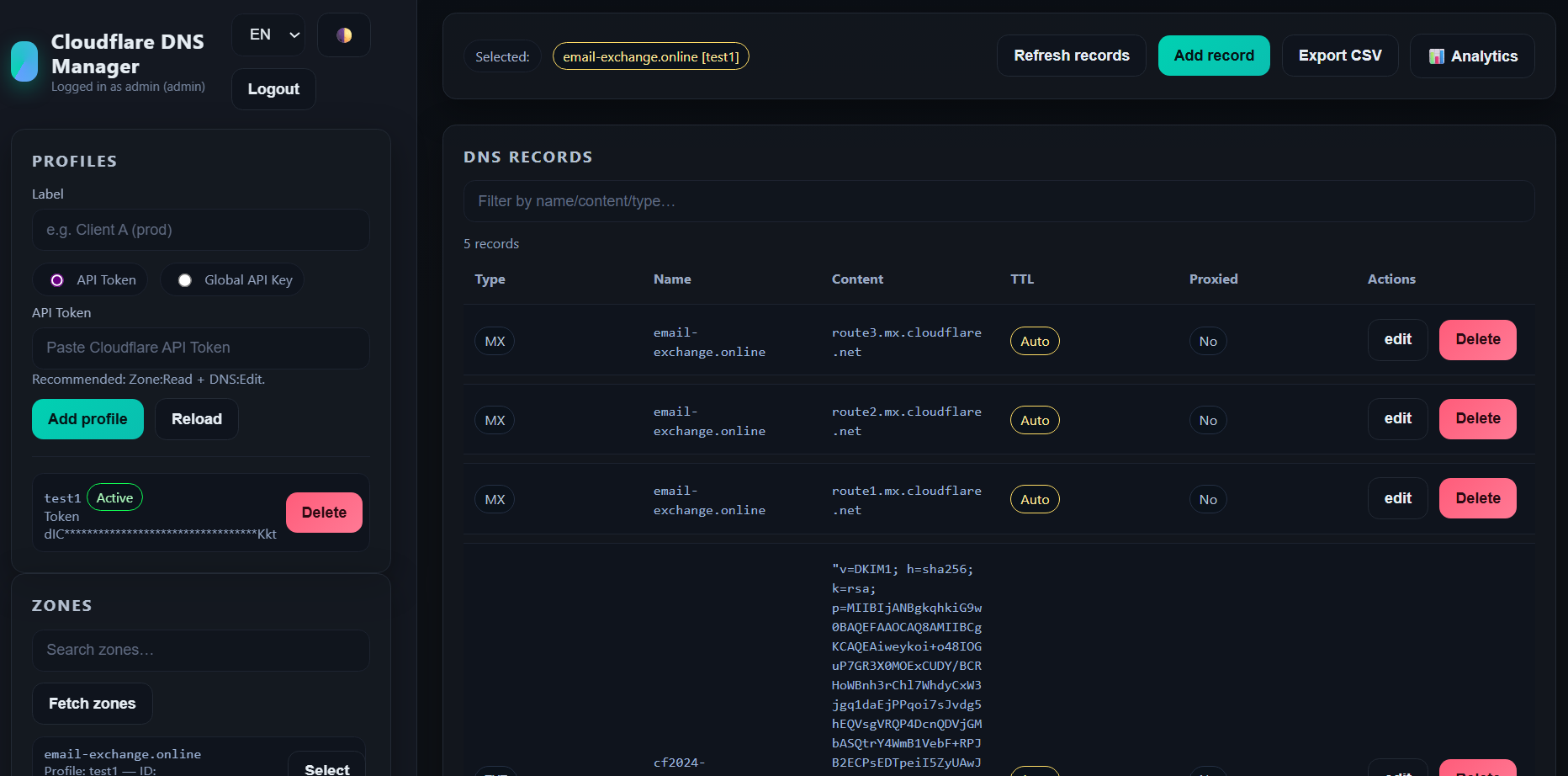Open the Analytics chart button
The image size is (1568, 776).
click(1472, 56)
